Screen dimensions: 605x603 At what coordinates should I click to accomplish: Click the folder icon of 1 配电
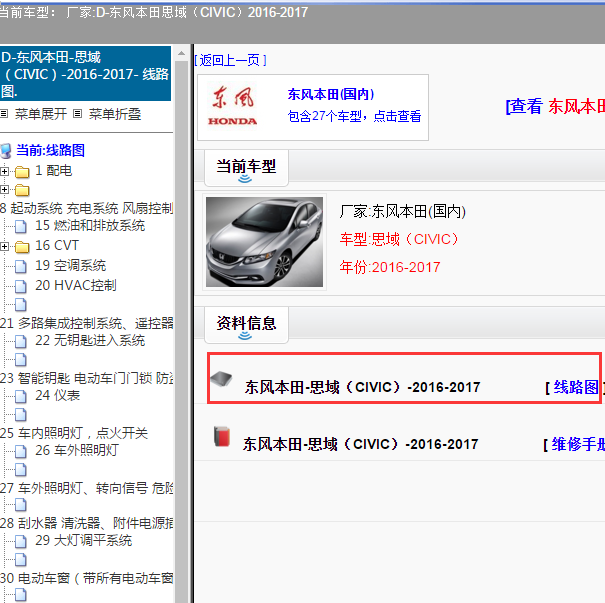tap(22, 172)
